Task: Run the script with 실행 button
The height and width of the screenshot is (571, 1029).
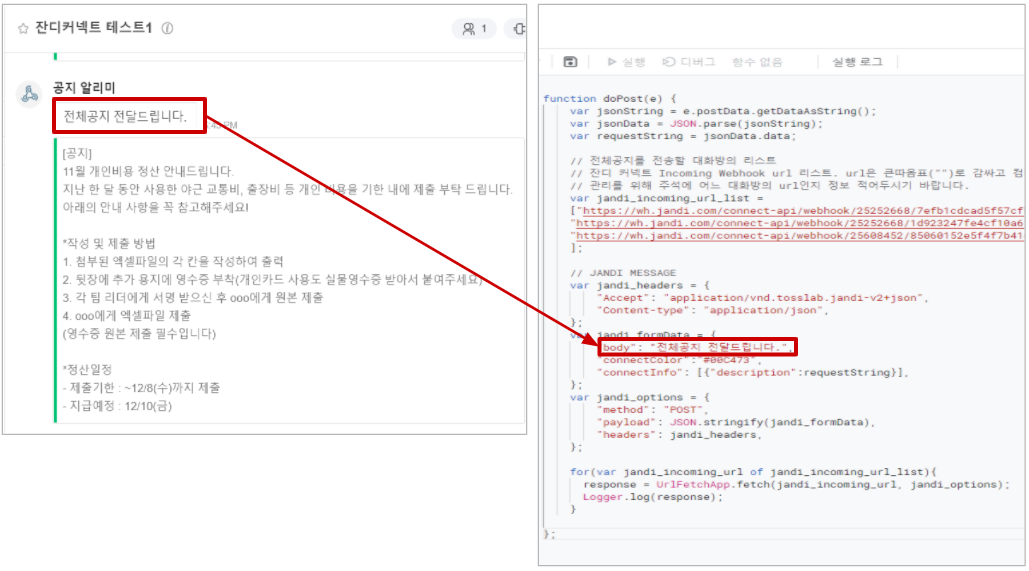Action: pyautogui.click(x=627, y=62)
